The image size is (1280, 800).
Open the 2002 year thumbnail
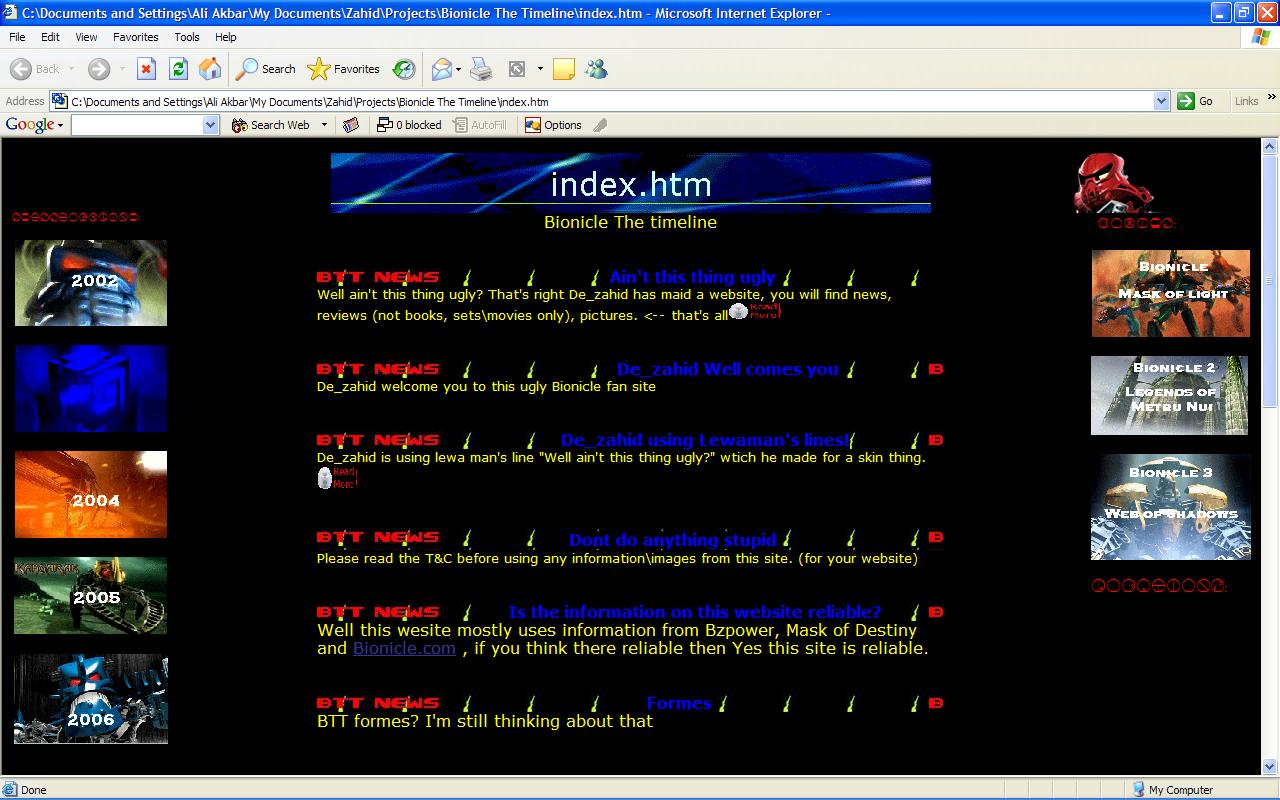91,283
